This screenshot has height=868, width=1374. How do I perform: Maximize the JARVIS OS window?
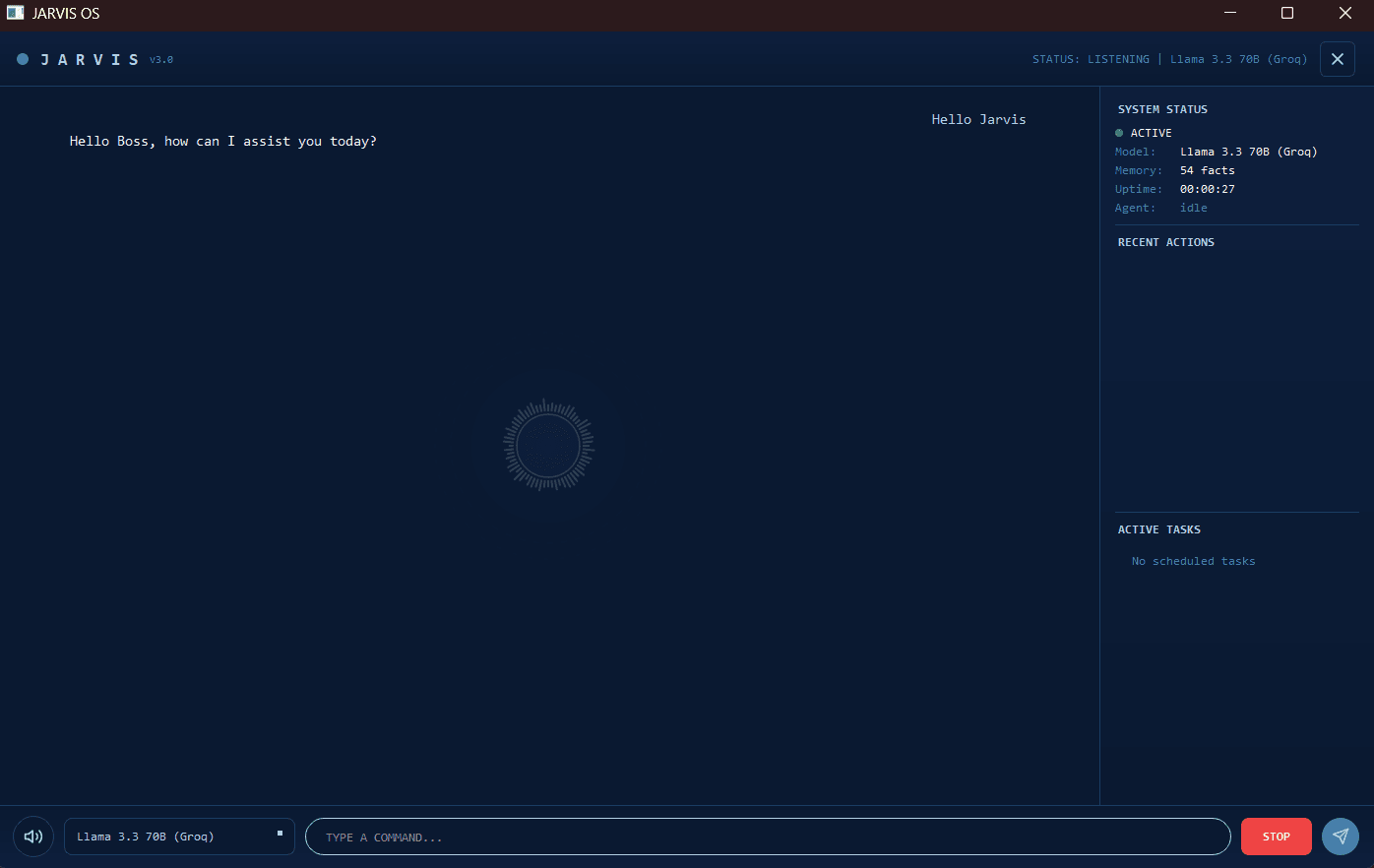[1287, 13]
